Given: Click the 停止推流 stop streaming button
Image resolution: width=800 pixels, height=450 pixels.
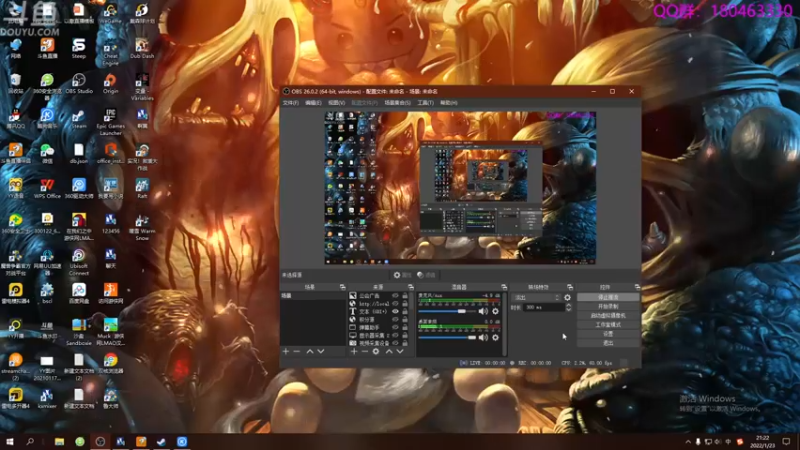Looking at the screenshot, I should click(608, 297).
